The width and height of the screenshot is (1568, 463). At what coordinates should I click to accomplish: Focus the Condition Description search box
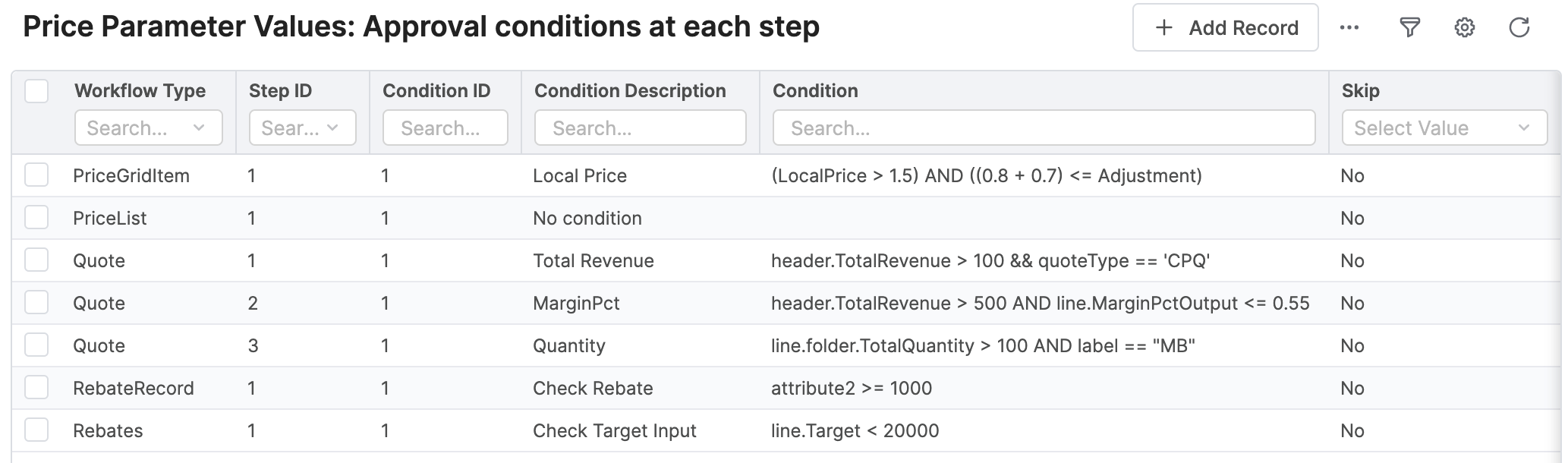(640, 128)
